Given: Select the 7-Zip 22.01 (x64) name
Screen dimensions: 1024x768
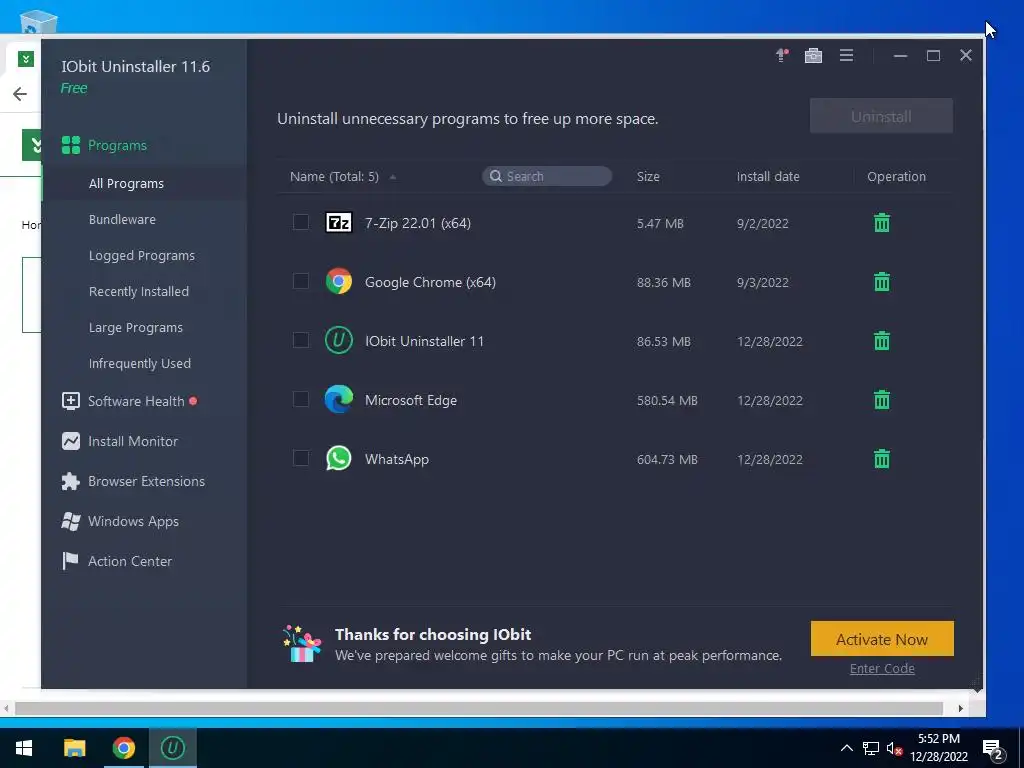Looking at the screenshot, I should 417,223.
